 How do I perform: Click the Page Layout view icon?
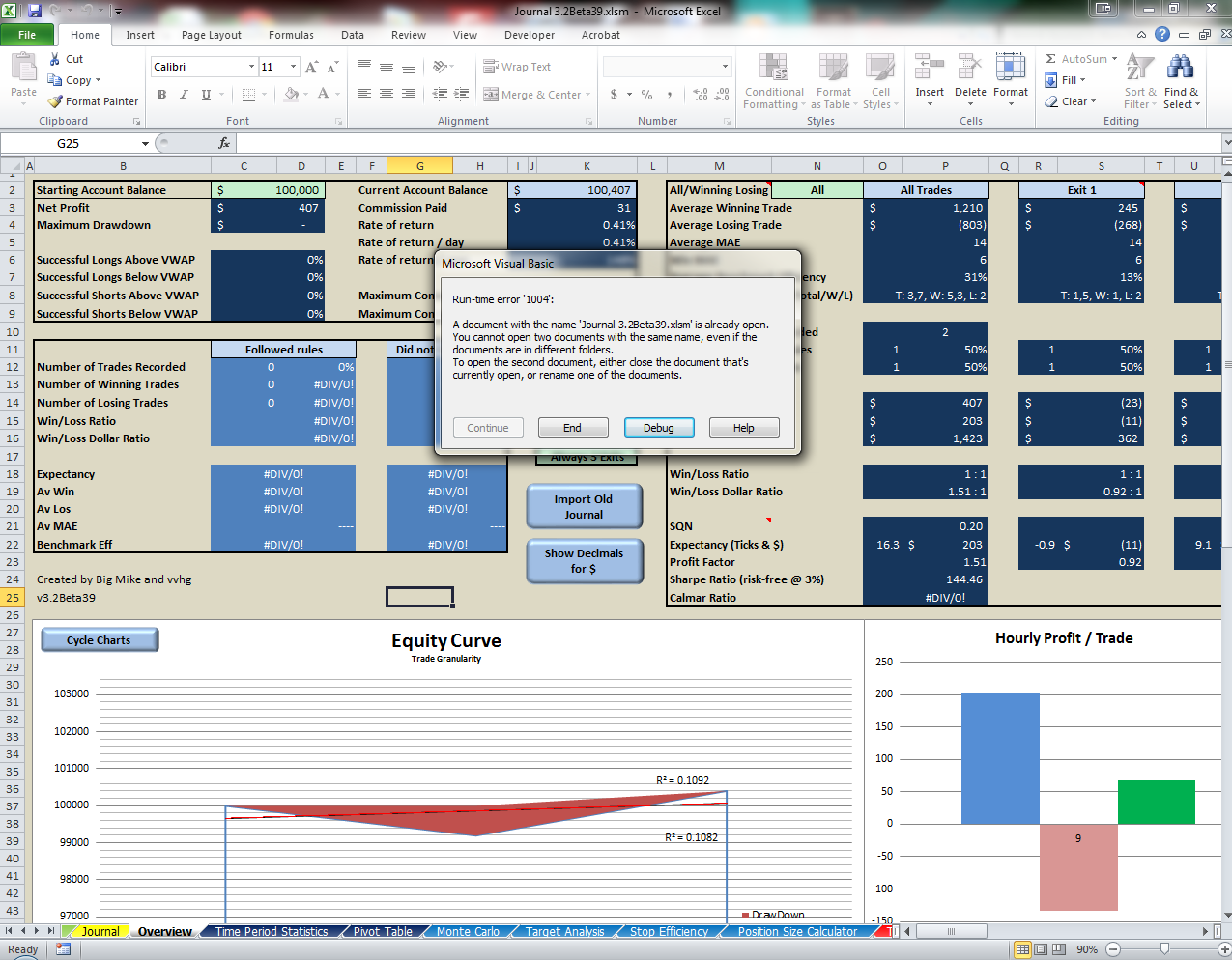coord(1041,949)
